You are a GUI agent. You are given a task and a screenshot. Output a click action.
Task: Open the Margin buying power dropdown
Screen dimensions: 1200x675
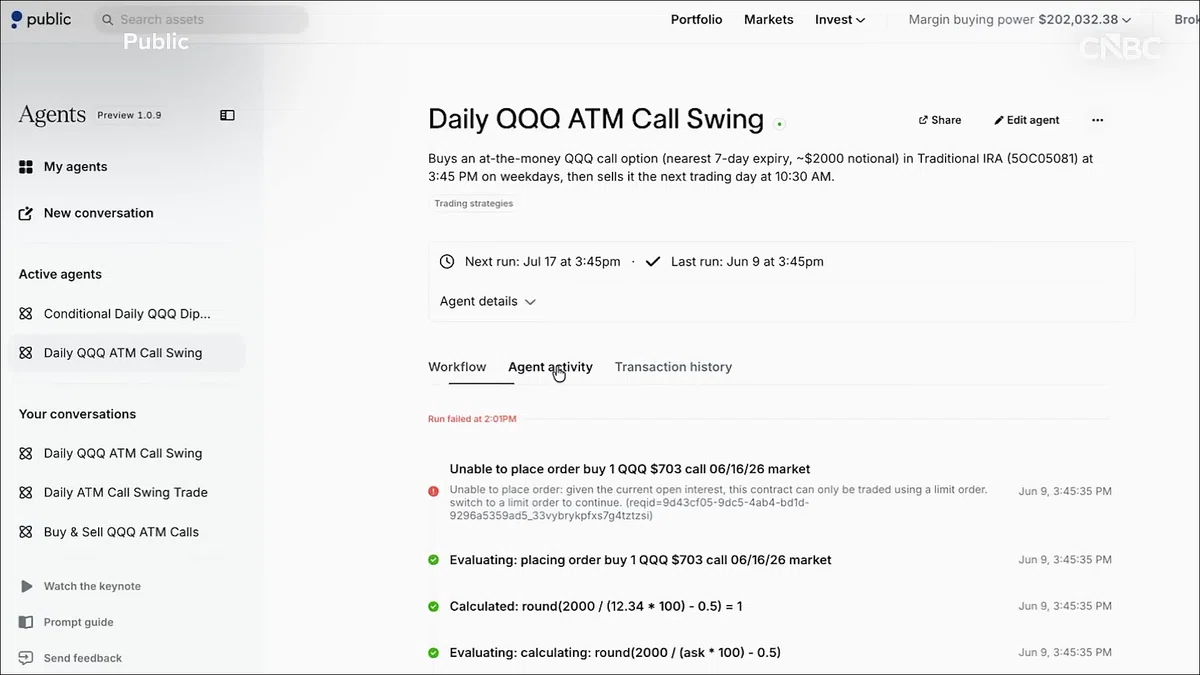click(x=1020, y=19)
